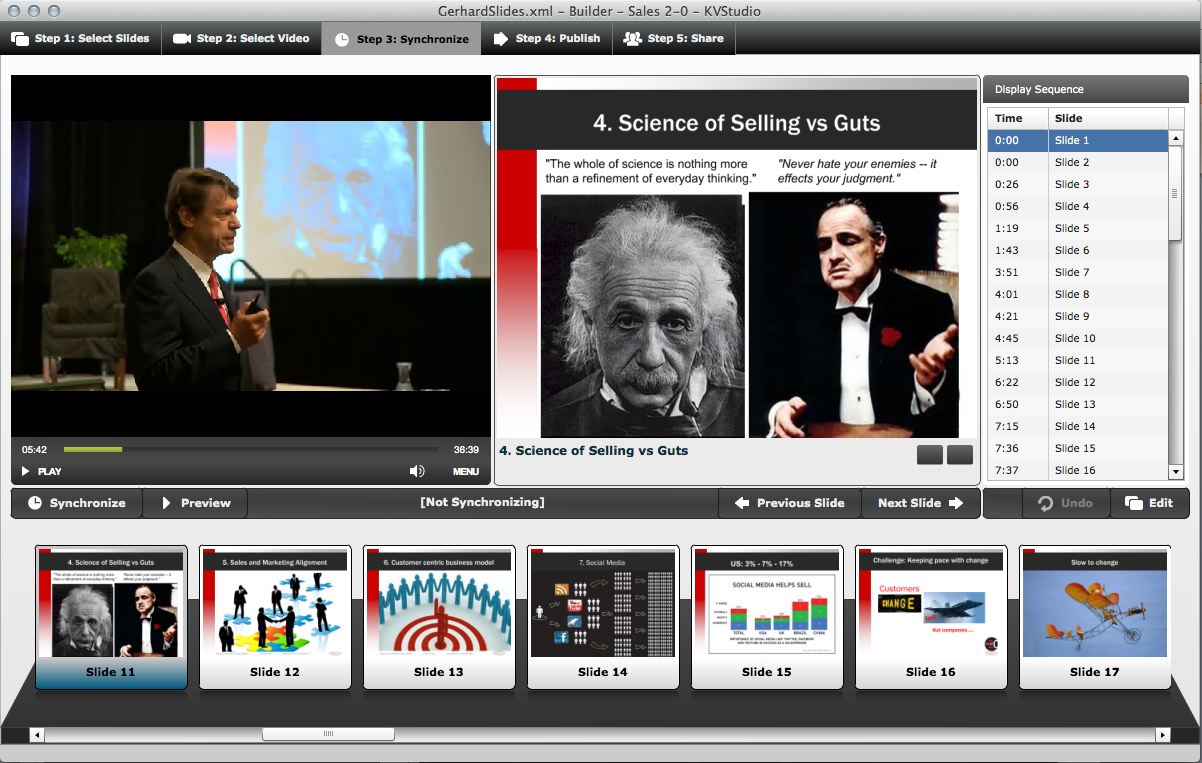
Task: Select the Slide 15 row at 7:36
Action: 1077,448
